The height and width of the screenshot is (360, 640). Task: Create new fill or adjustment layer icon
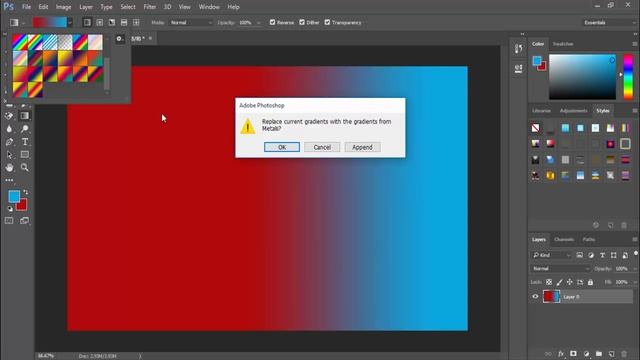(x=586, y=353)
